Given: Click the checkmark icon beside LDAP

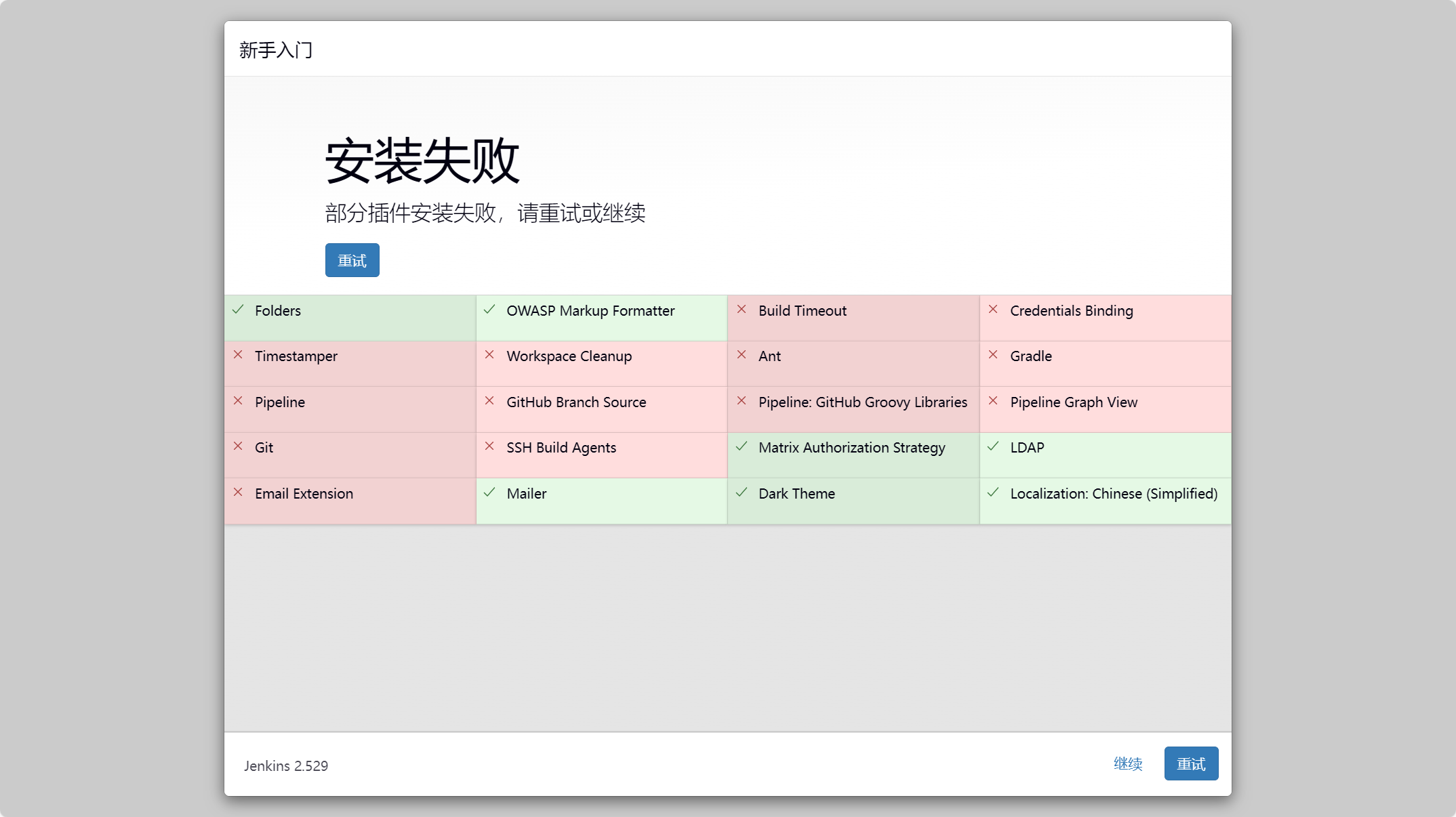Looking at the screenshot, I should tap(993, 446).
